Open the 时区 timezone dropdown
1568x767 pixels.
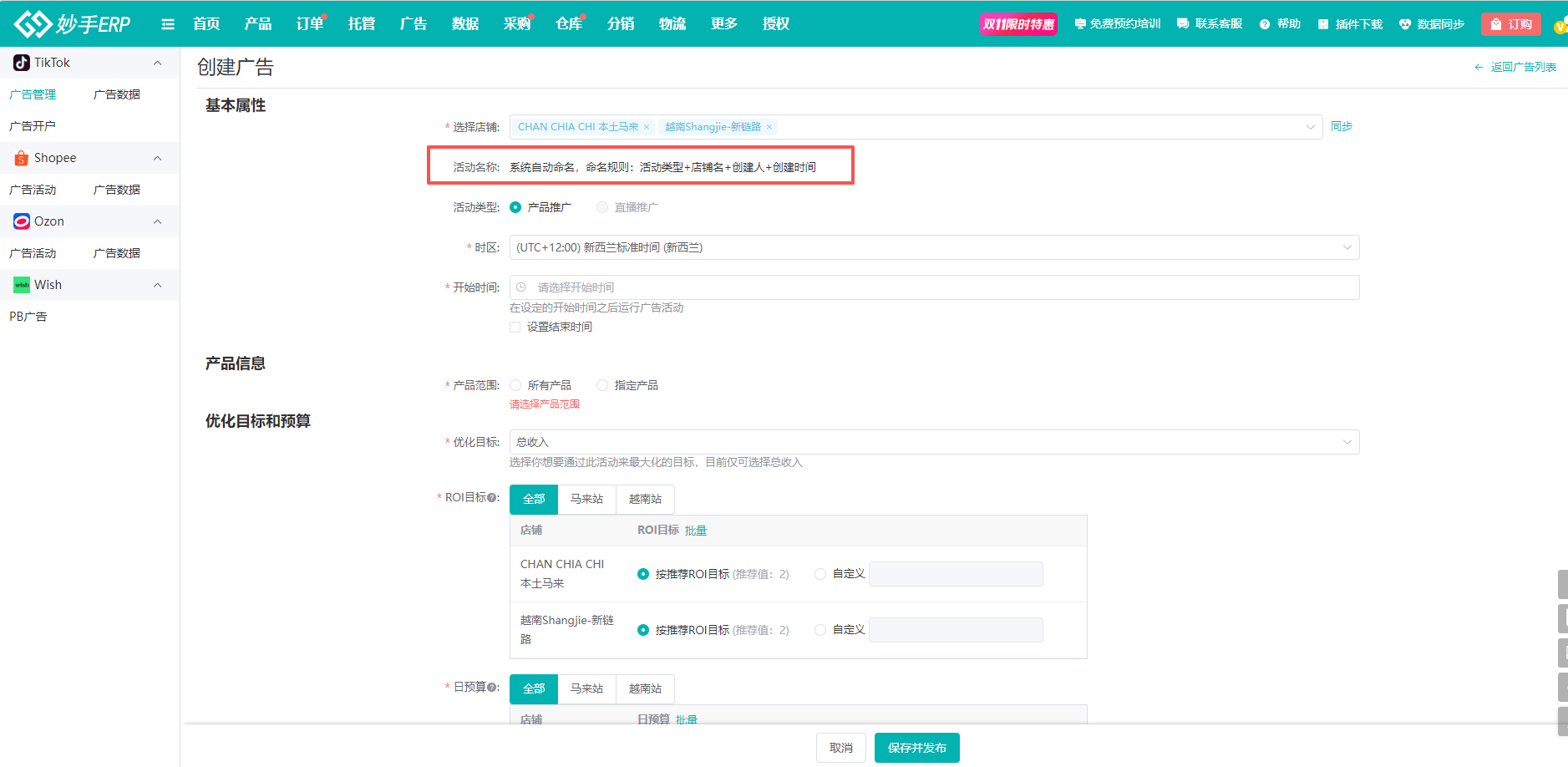tap(933, 247)
